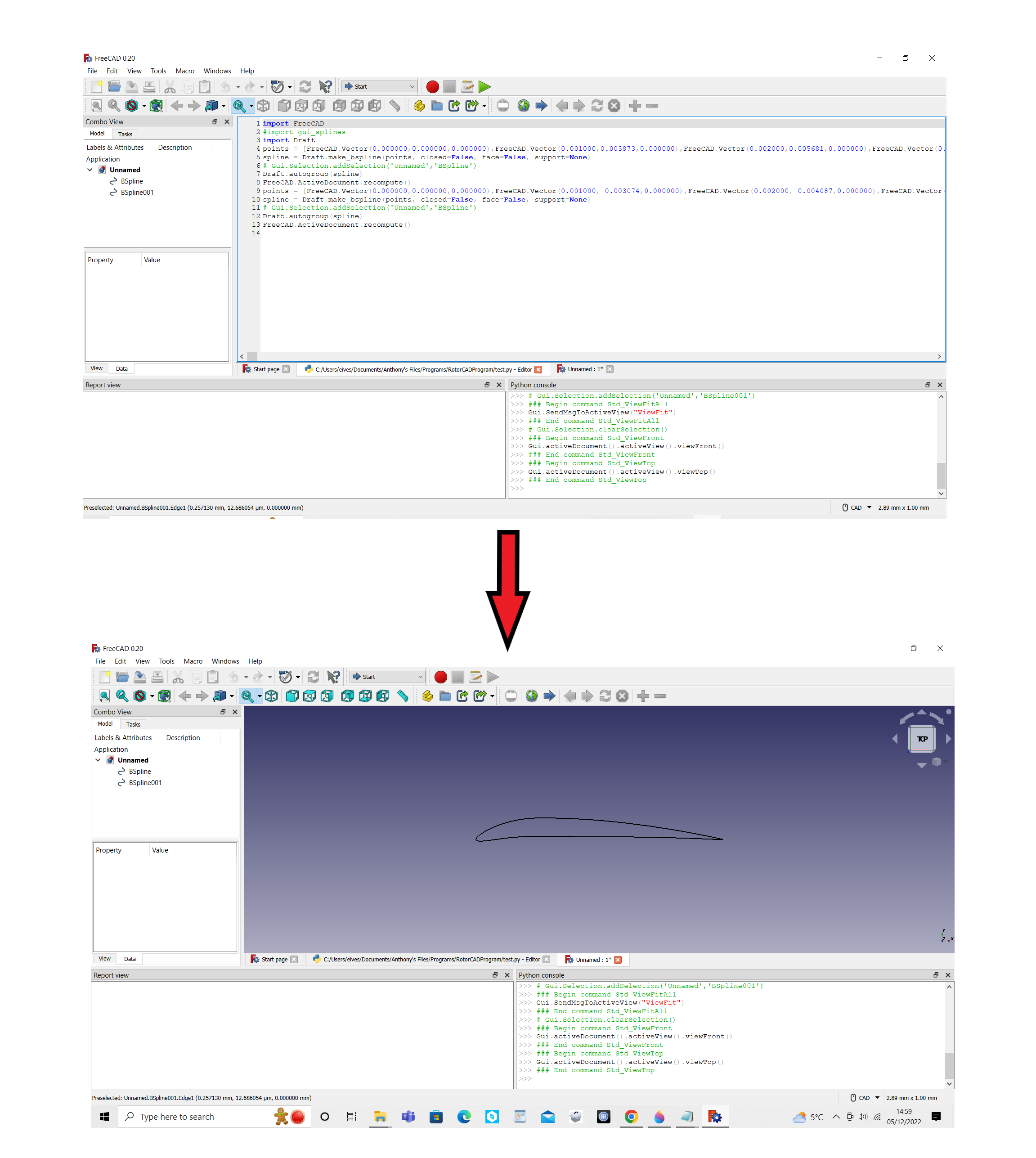This screenshot has height=1158, width=1036.
Task: Switch to Data property tab in lower window
Action: pyautogui.click(x=130, y=959)
